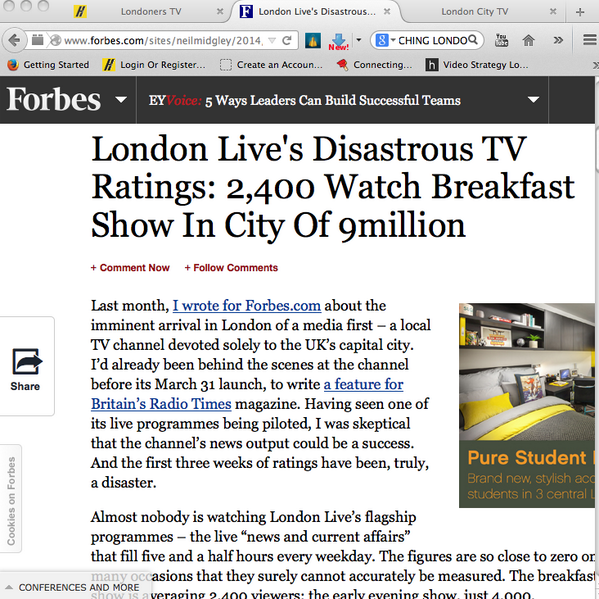Show more toolbar items with double chevron
The height and width of the screenshot is (599, 599).
coord(558,40)
